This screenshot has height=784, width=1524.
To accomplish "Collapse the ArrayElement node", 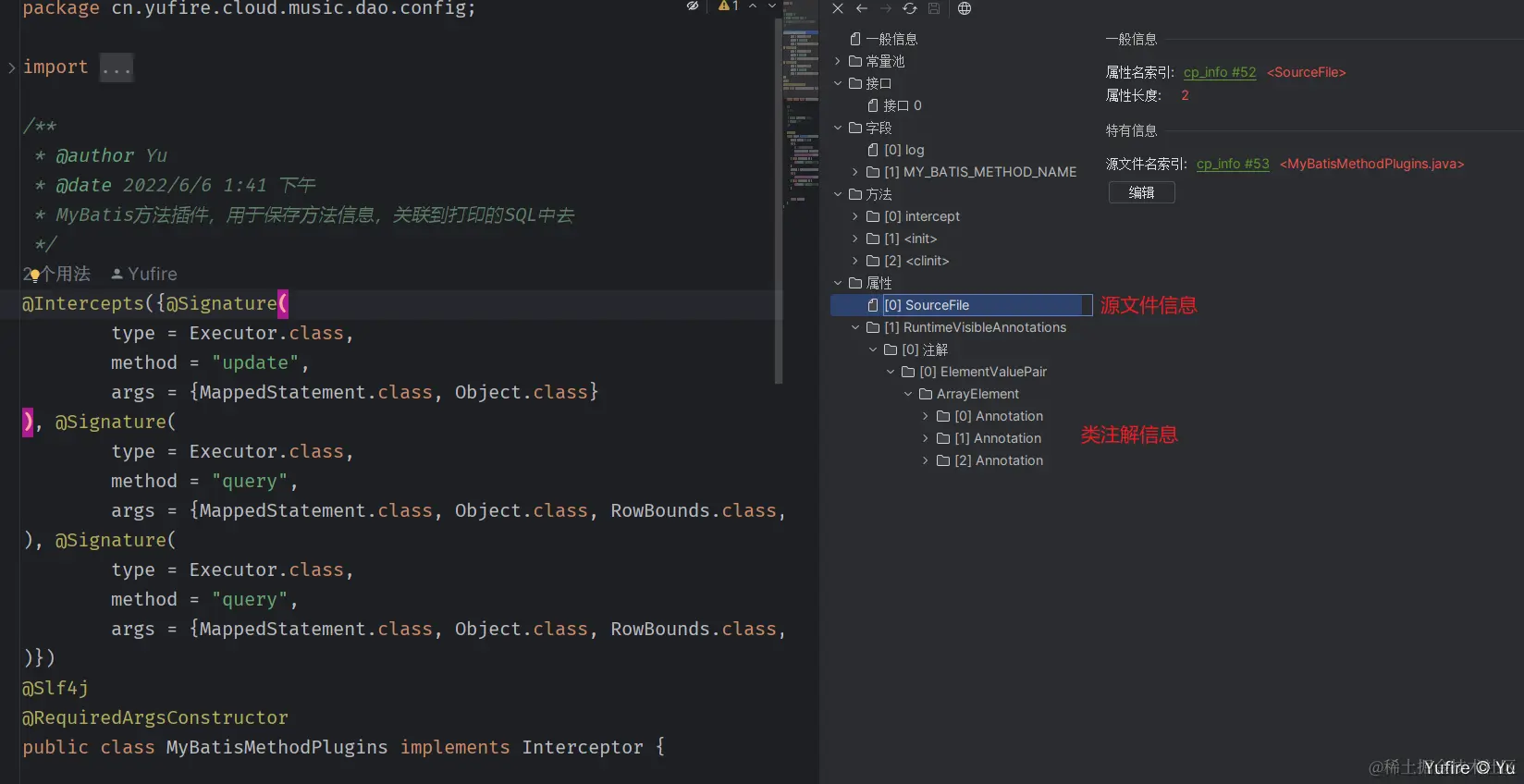I will (908, 394).
